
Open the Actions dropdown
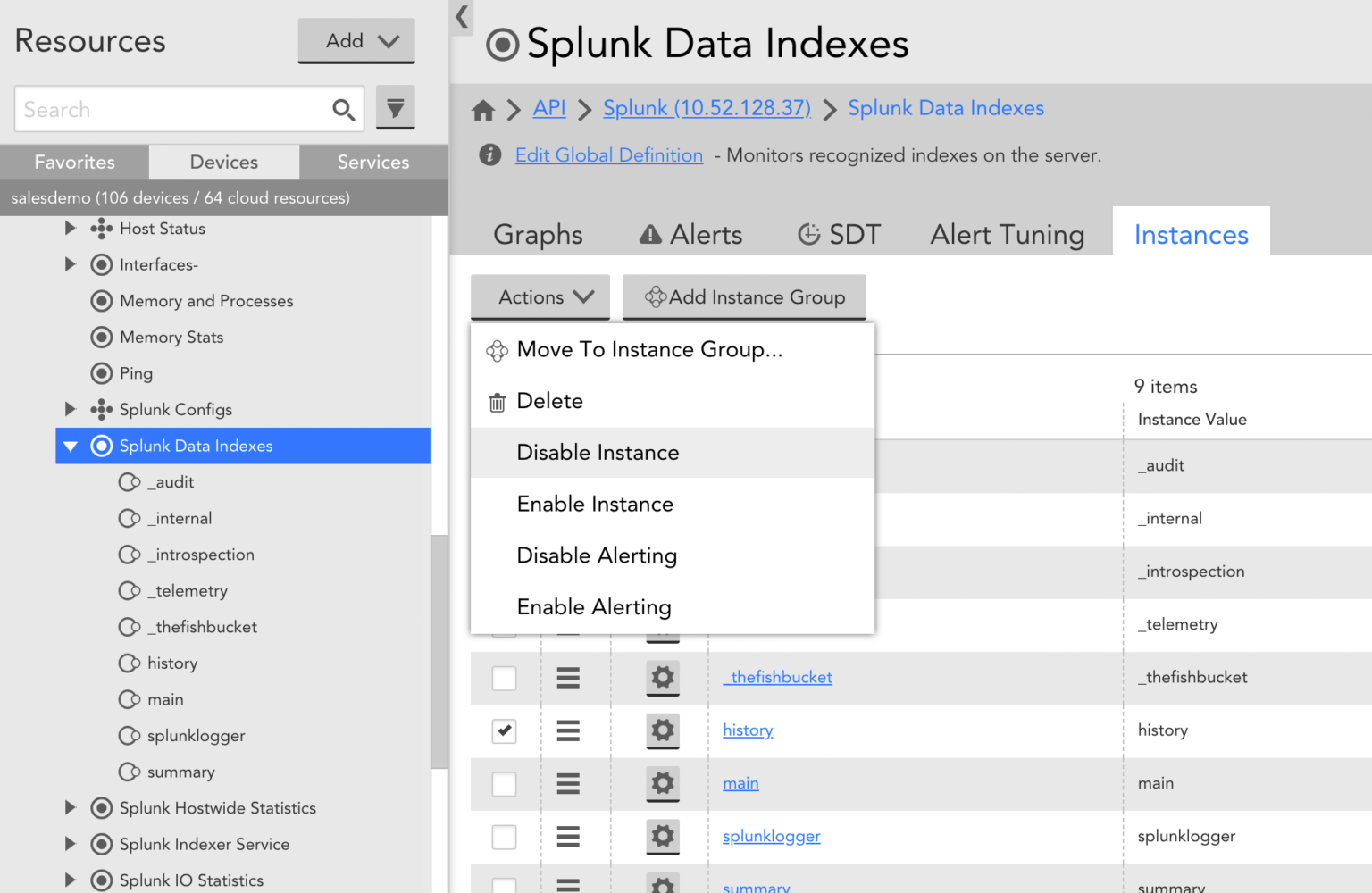(540, 297)
